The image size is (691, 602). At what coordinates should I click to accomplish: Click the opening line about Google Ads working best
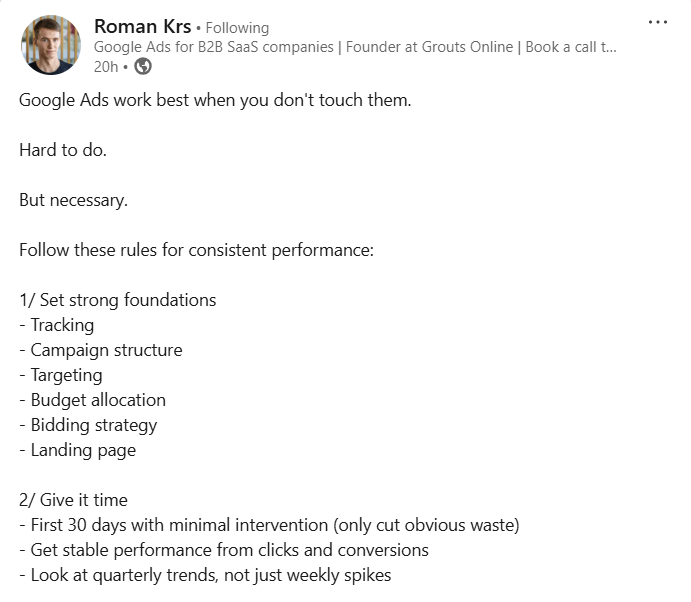tap(215, 101)
